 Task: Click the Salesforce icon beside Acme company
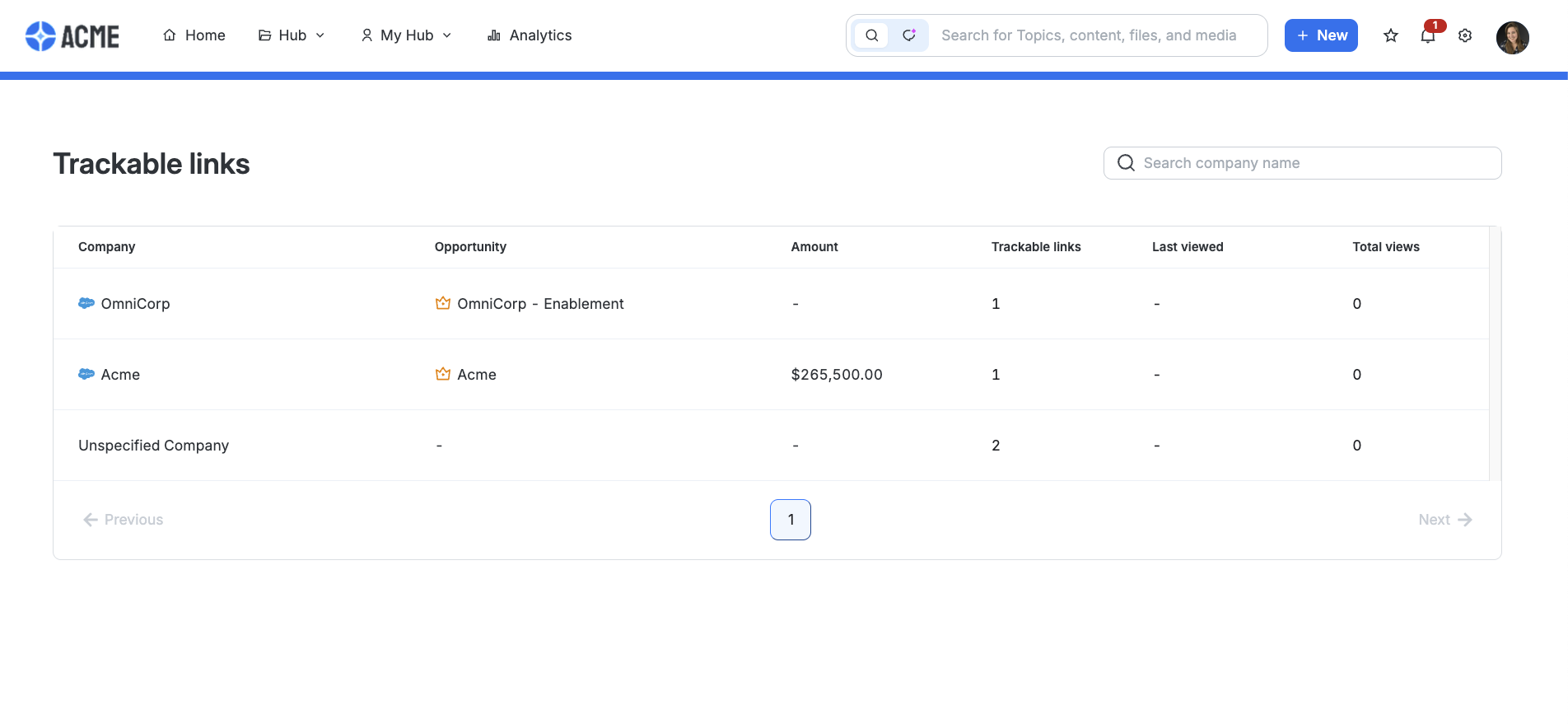pos(86,374)
